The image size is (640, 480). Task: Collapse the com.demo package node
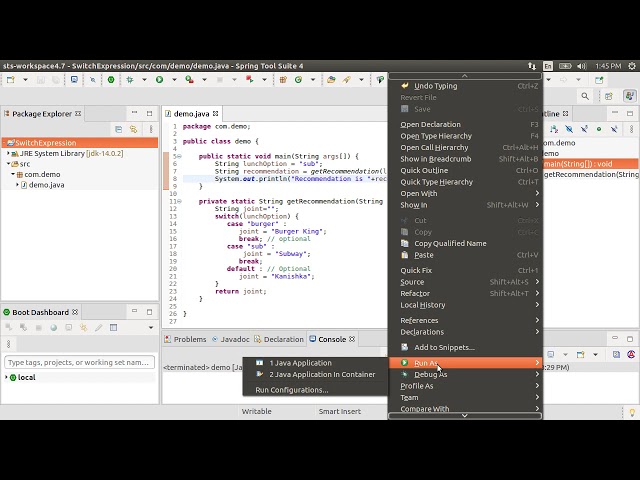[13, 174]
